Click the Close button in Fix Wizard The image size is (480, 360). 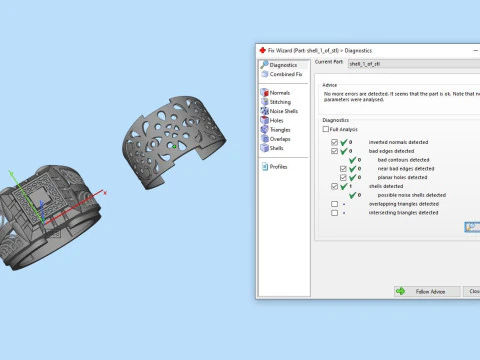[472, 291]
